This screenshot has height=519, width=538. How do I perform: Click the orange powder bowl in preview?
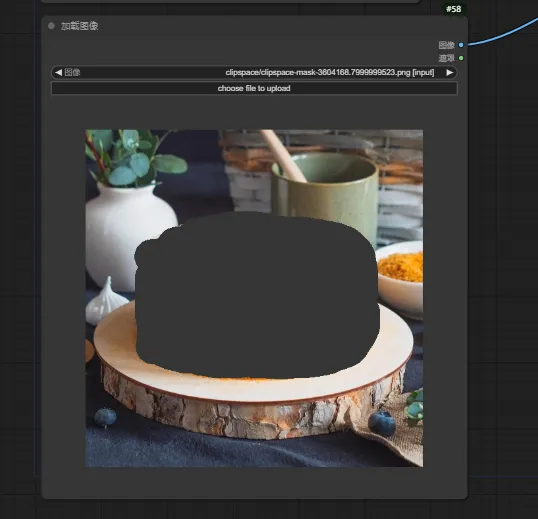[x=400, y=278]
